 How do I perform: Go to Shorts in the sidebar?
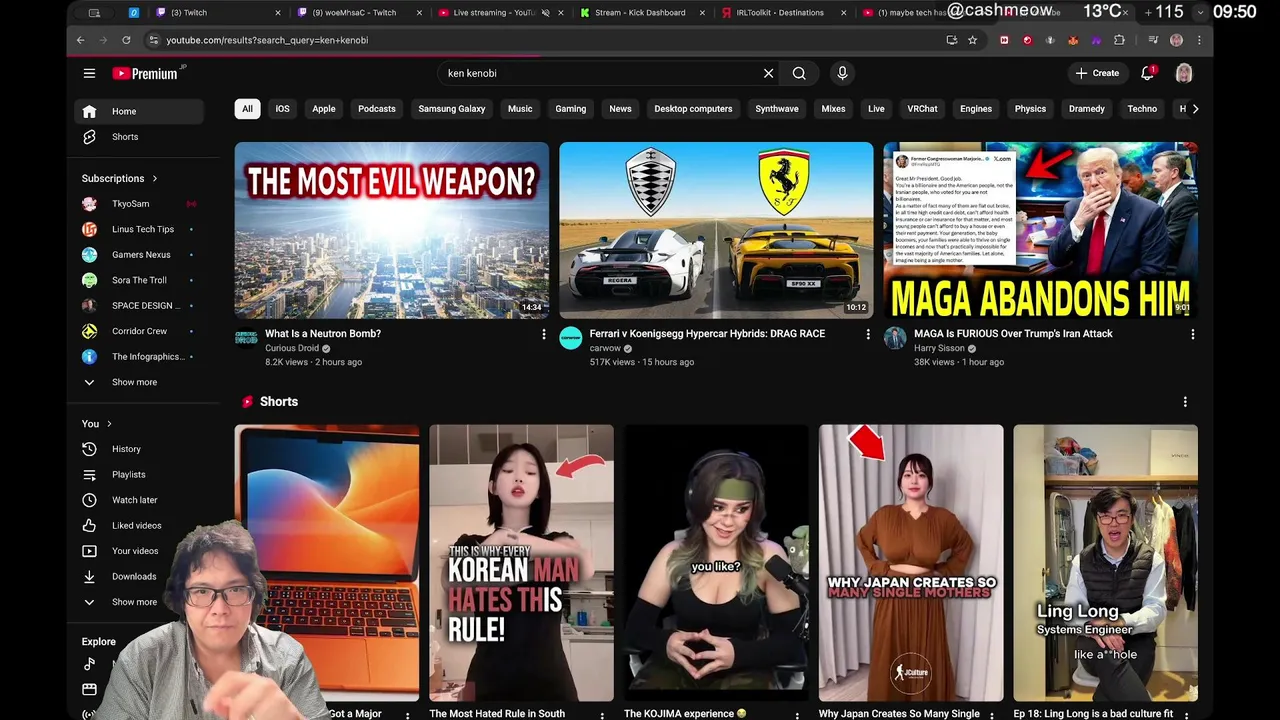139,137
